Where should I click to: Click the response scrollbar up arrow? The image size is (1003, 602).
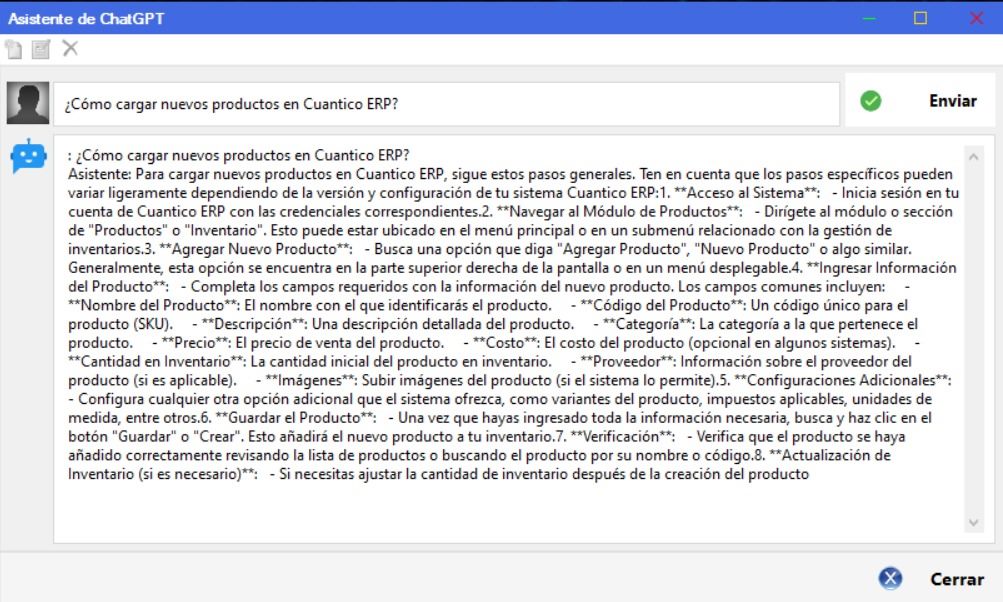[x=974, y=157]
